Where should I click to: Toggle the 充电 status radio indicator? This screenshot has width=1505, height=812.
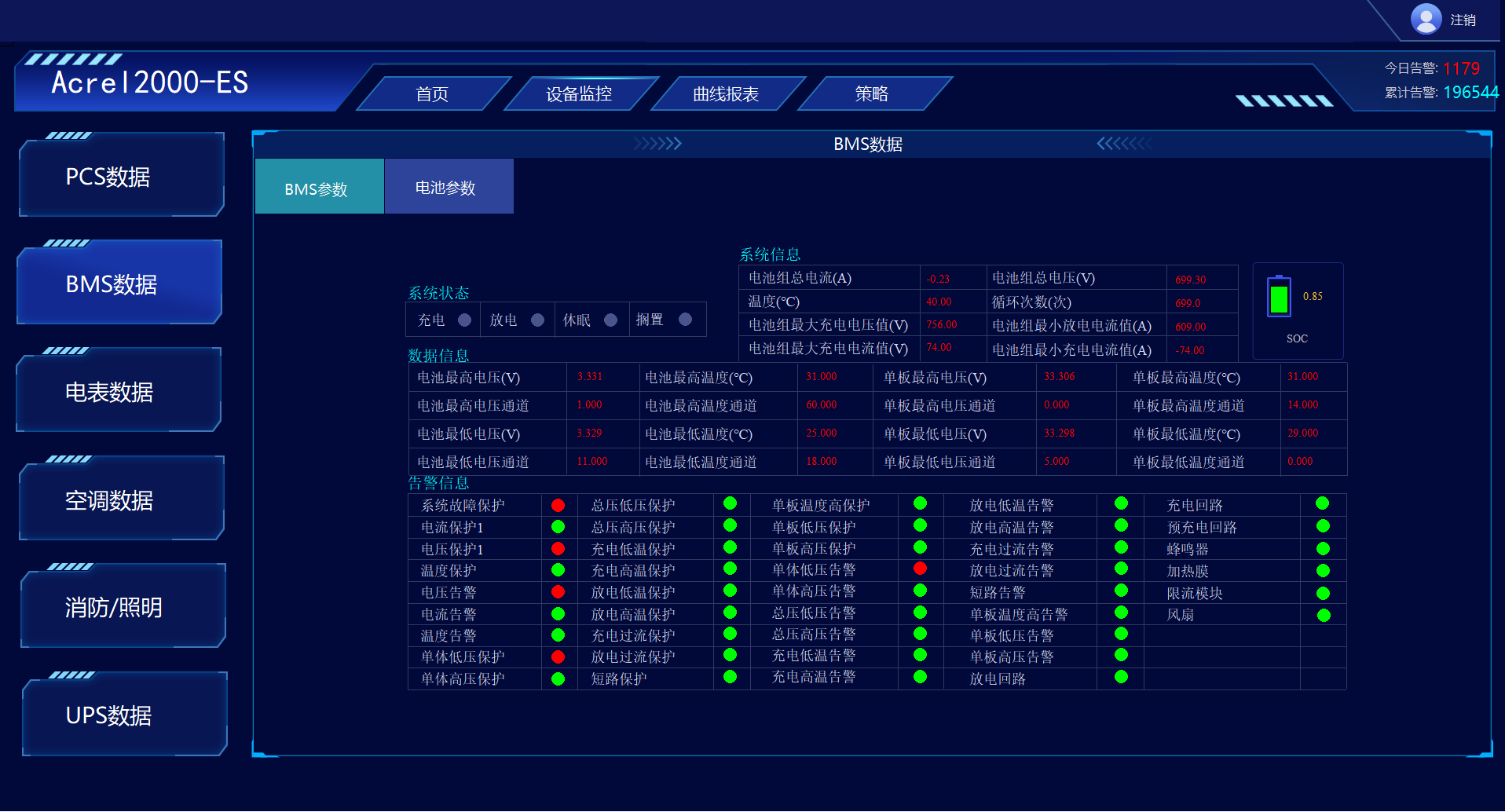coord(464,320)
